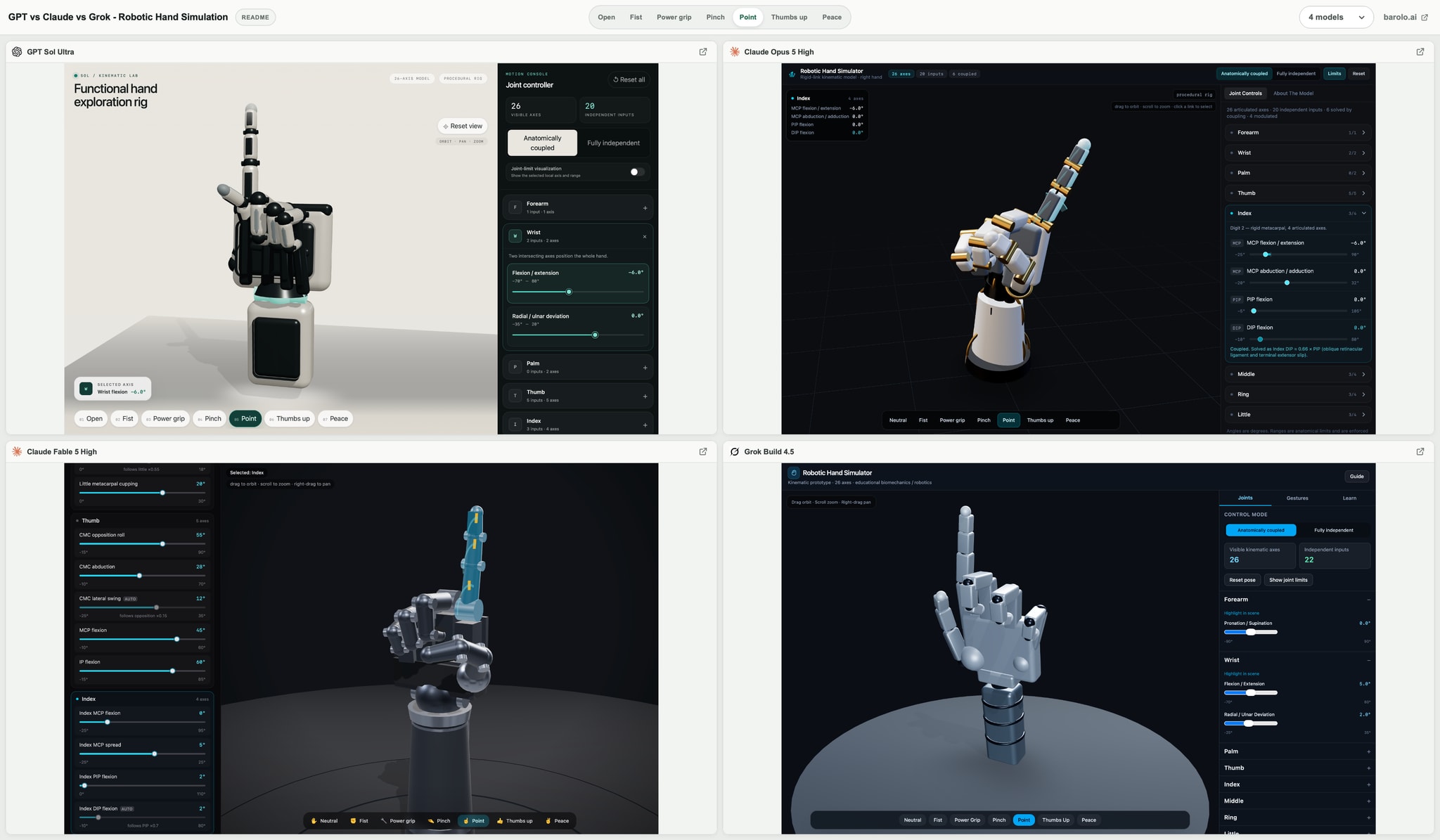
Task: Click the hand logo in Grok Robotic Hand Simulator header
Action: point(794,473)
